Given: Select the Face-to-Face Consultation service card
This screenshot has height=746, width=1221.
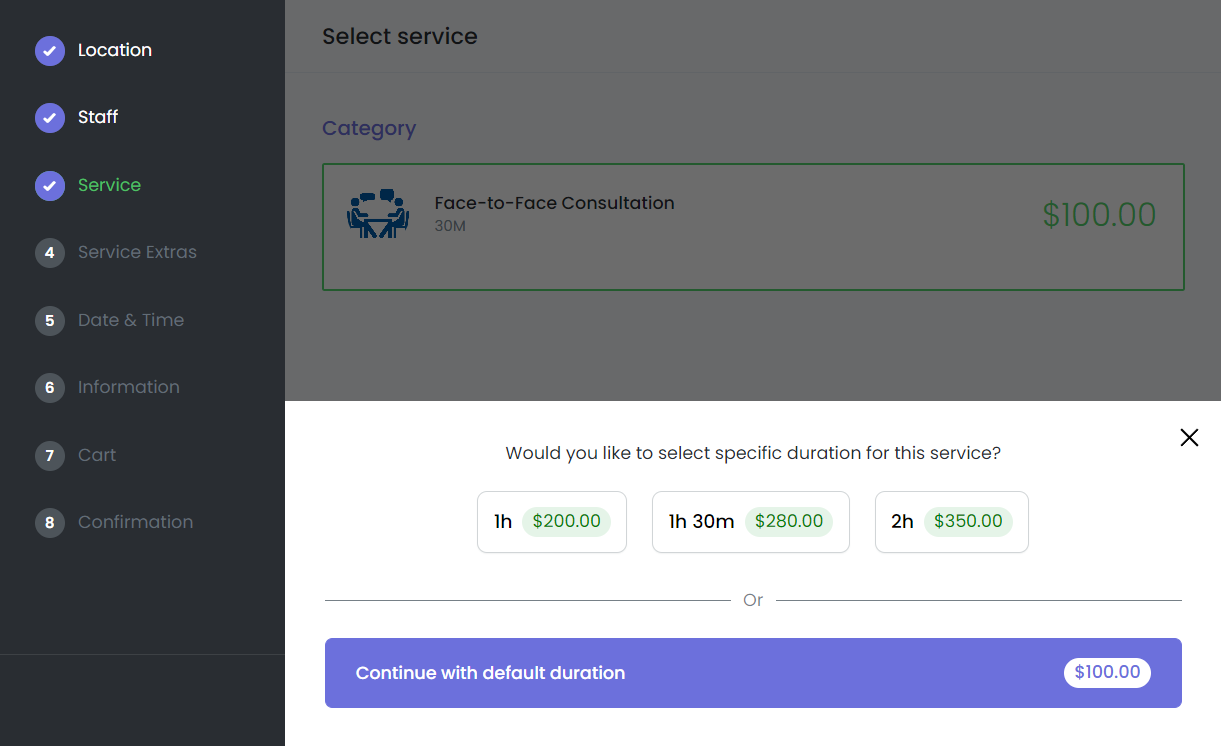Looking at the screenshot, I should click(753, 227).
